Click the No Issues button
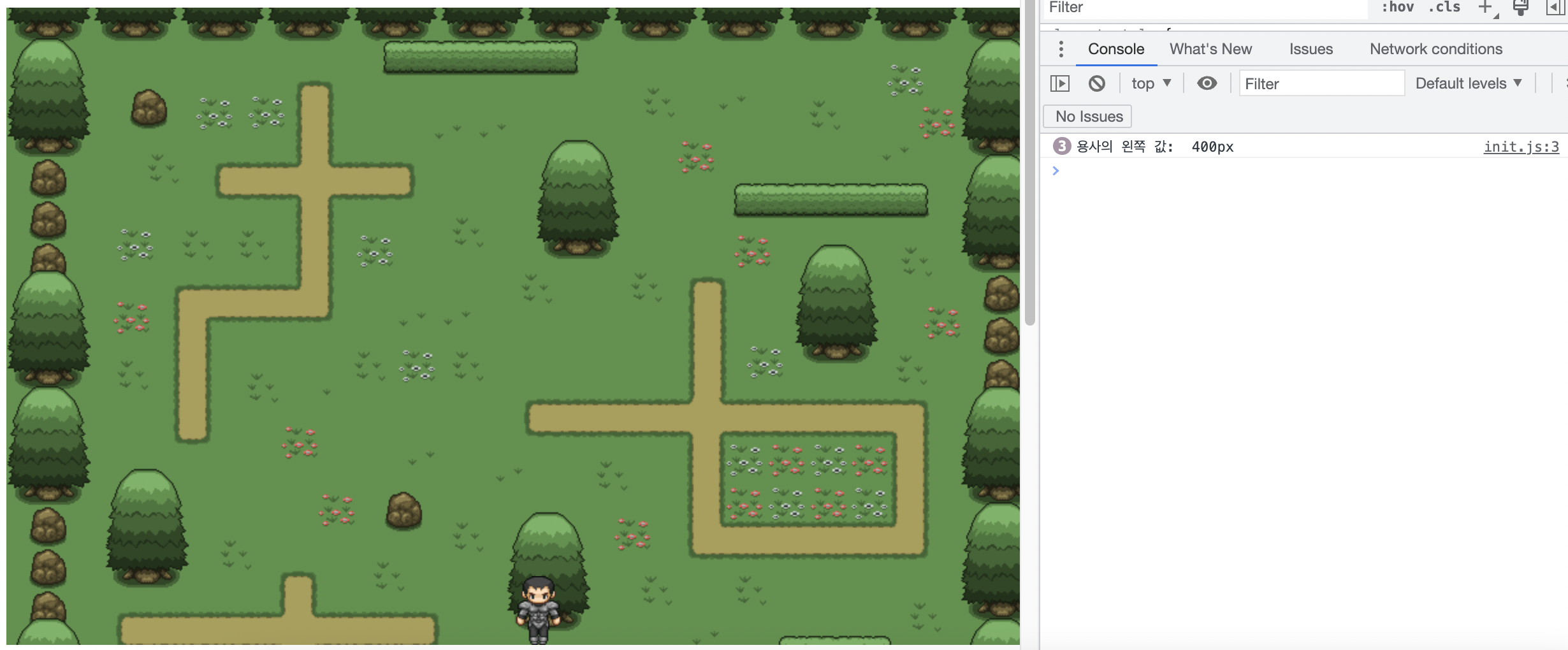Viewport: 1568px width, 650px height. tap(1088, 117)
